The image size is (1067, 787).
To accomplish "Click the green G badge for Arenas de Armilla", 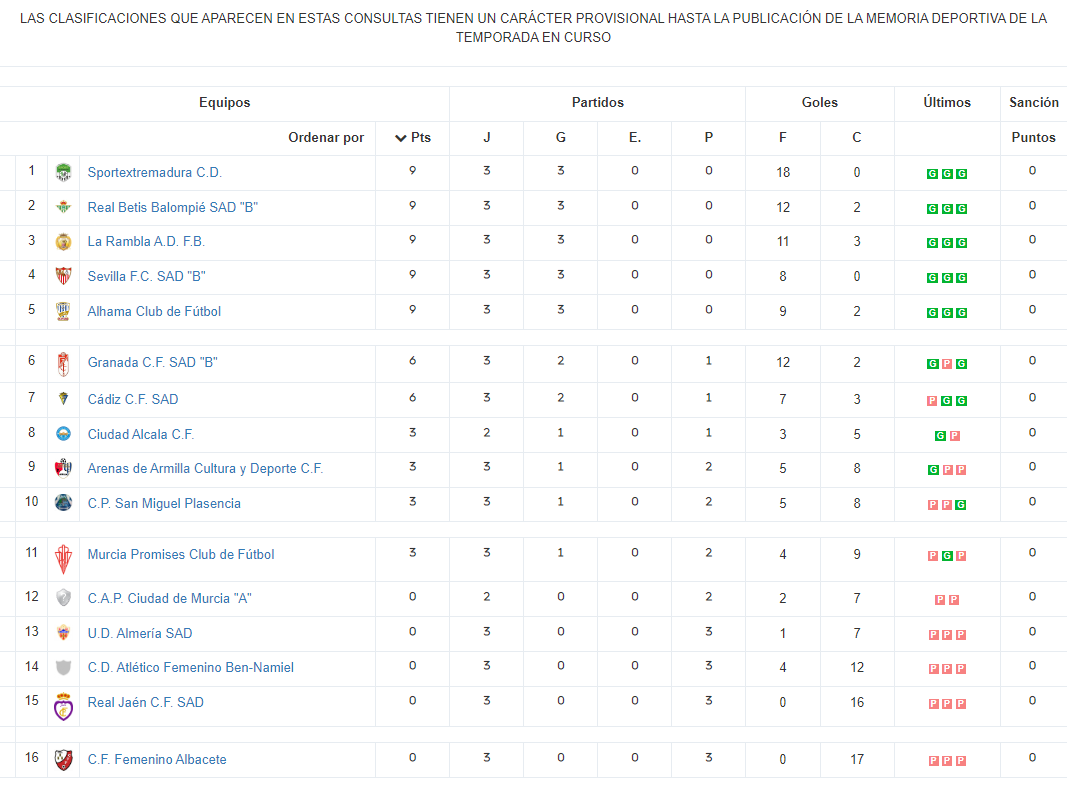I will (x=932, y=470).
